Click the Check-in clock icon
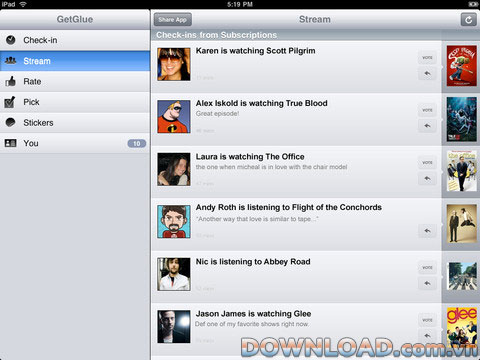The image size is (480, 360). pyautogui.click(x=11, y=40)
